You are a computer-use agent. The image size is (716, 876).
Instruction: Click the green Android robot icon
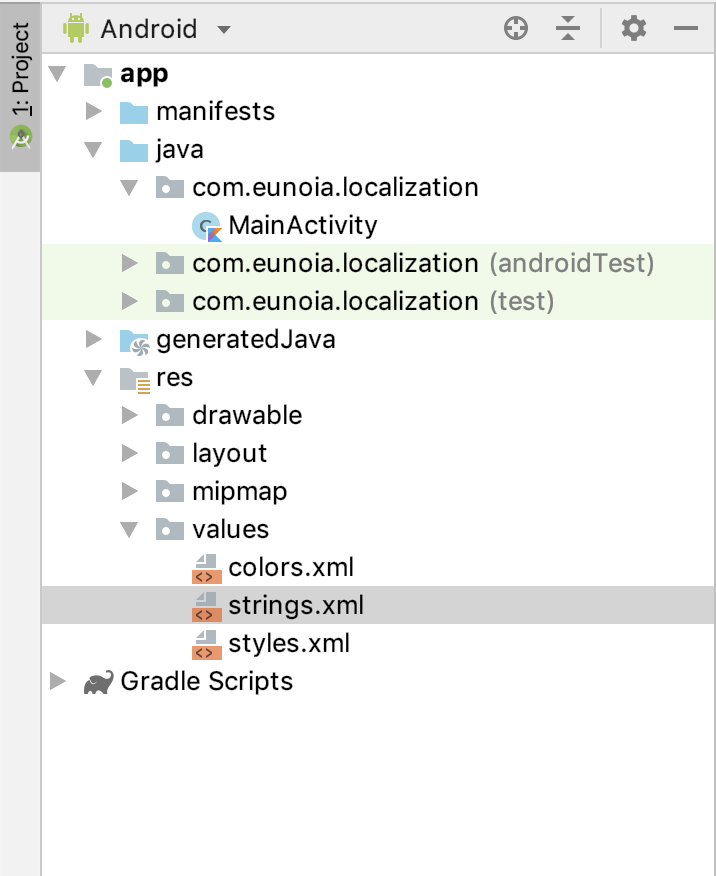tap(76, 28)
